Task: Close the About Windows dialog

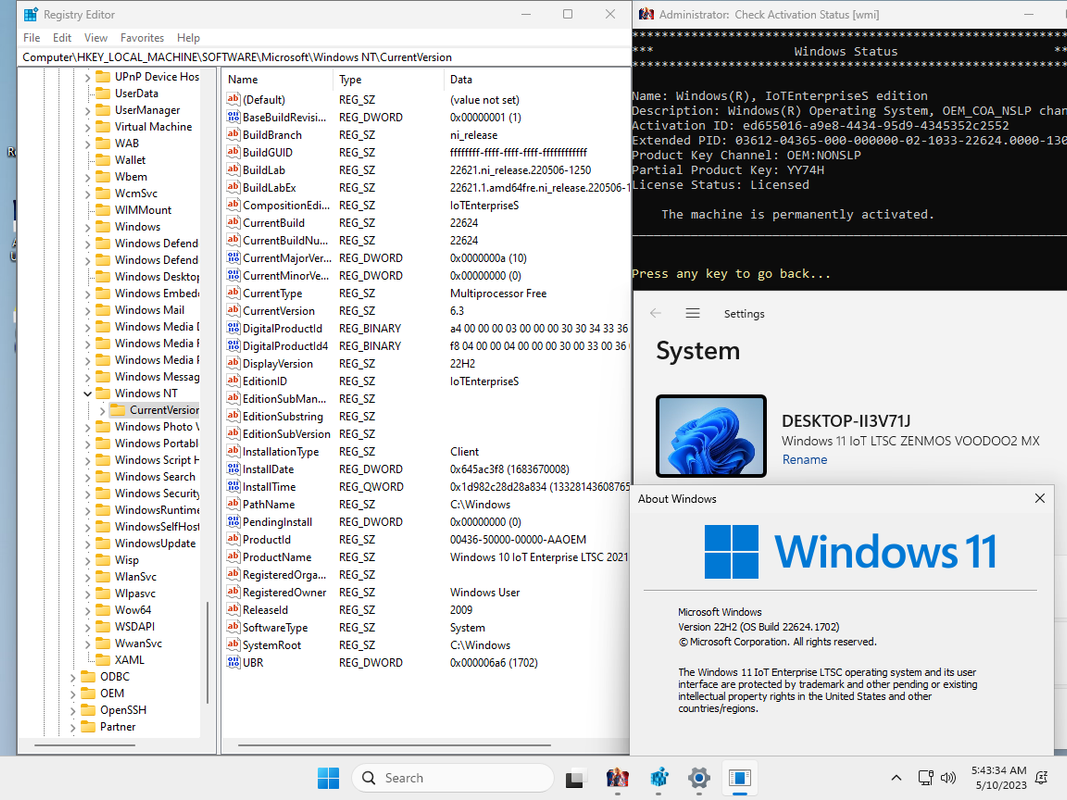Action: pyautogui.click(x=1040, y=499)
